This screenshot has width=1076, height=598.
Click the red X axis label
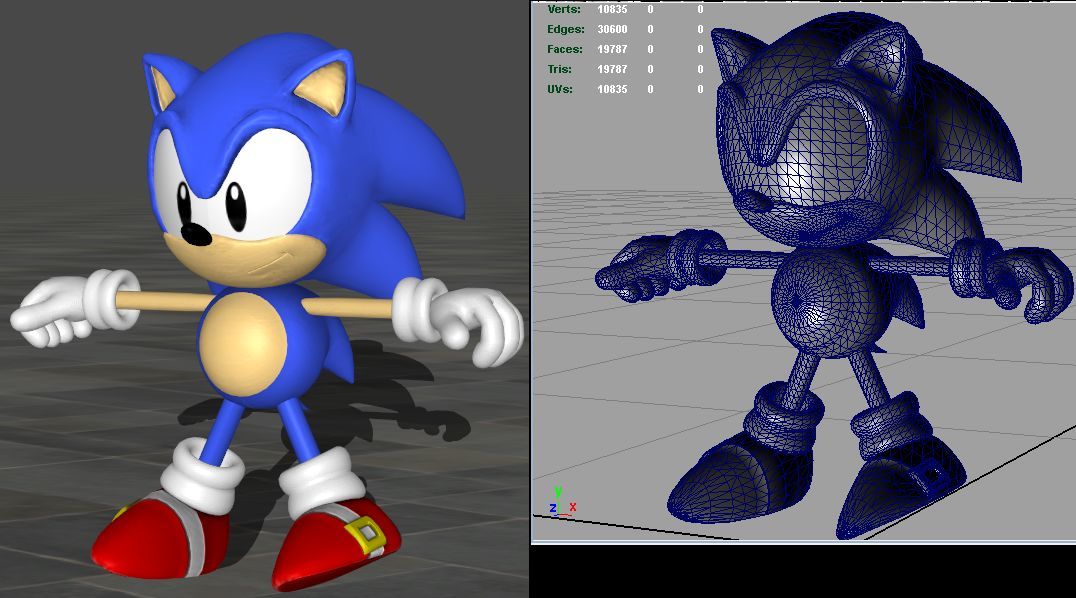pos(573,508)
